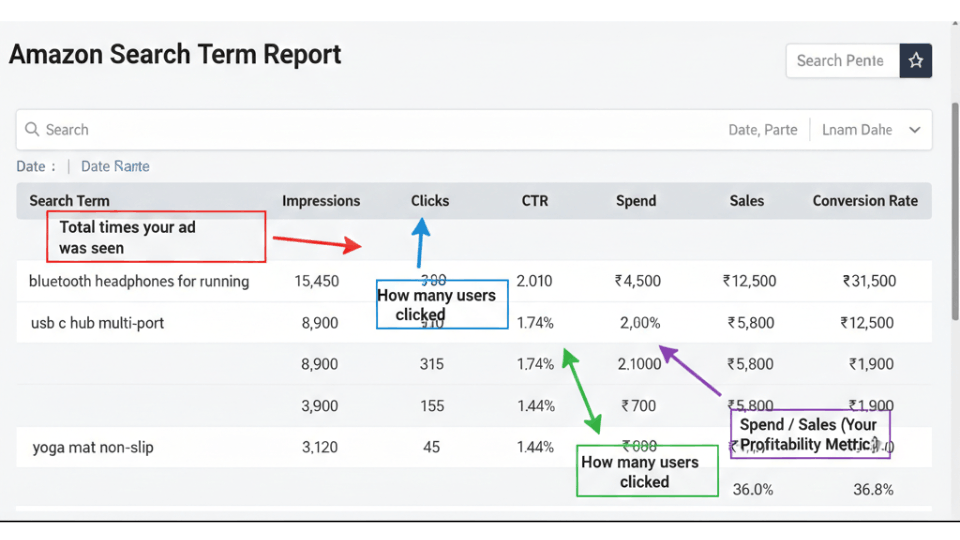Select the usb c hub multi-port term
This screenshot has width=960, height=540.
pos(97,323)
